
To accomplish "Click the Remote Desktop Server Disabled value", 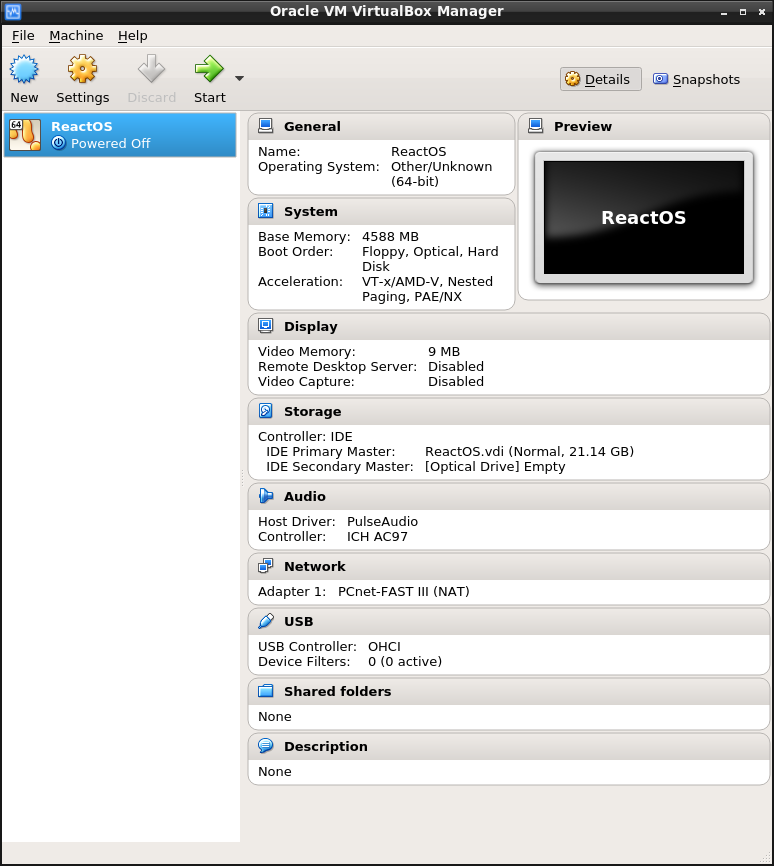I will coord(456,366).
